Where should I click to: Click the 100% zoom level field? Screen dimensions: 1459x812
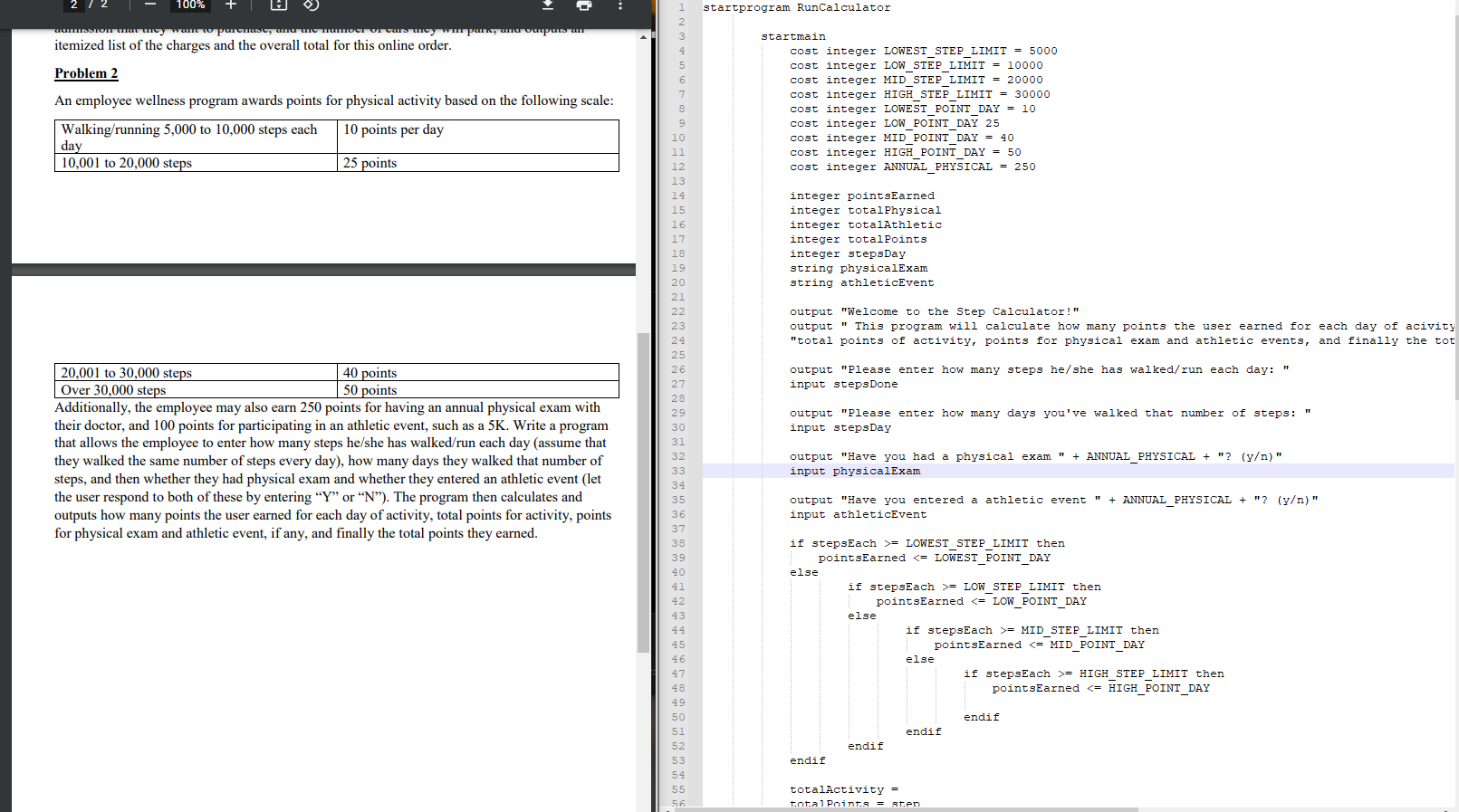(x=190, y=5)
